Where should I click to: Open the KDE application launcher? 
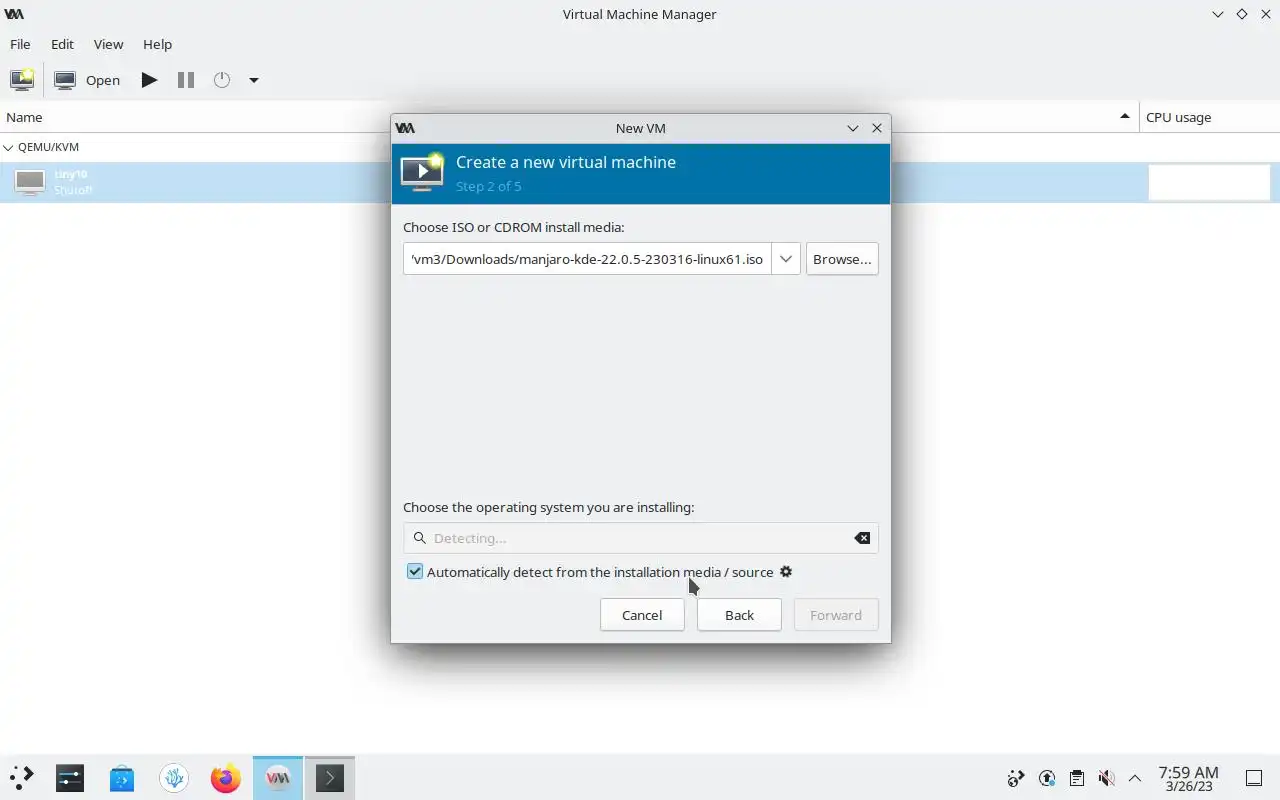click(21, 777)
